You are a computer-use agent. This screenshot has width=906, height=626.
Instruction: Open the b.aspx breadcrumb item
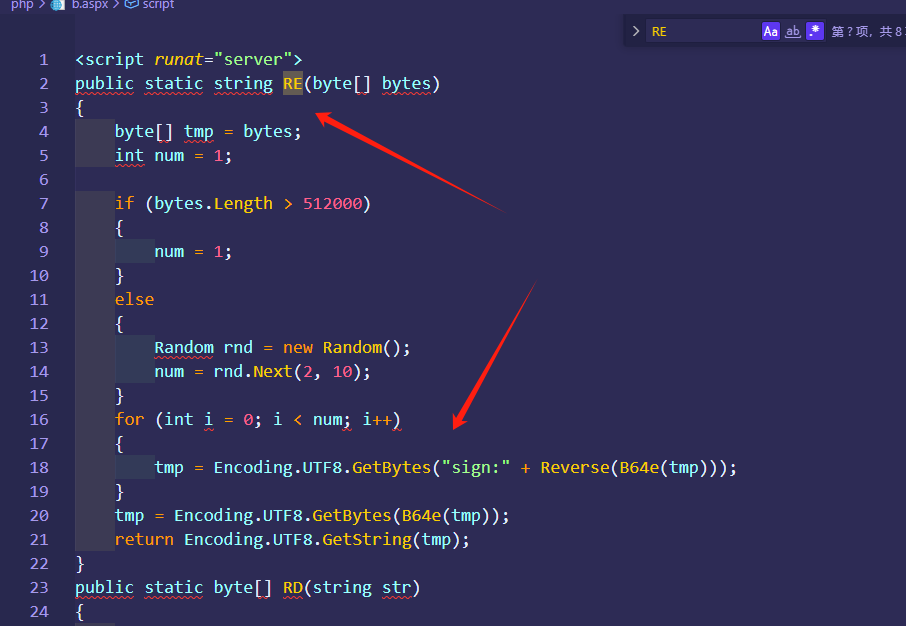(x=89, y=5)
